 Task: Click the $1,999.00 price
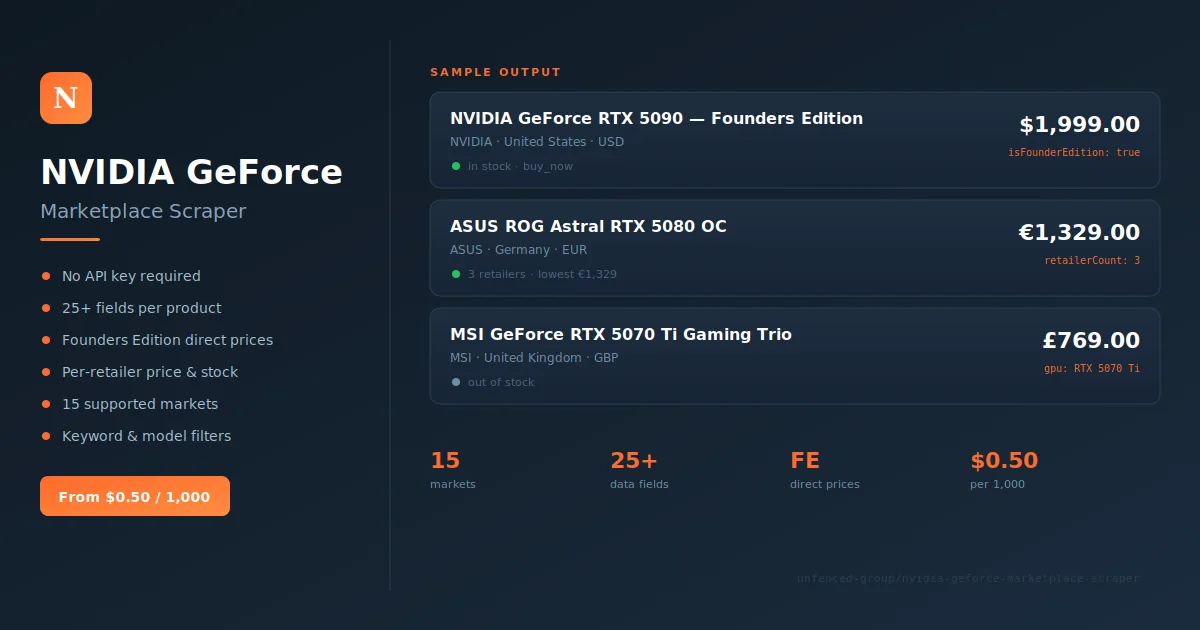(1080, 125)
